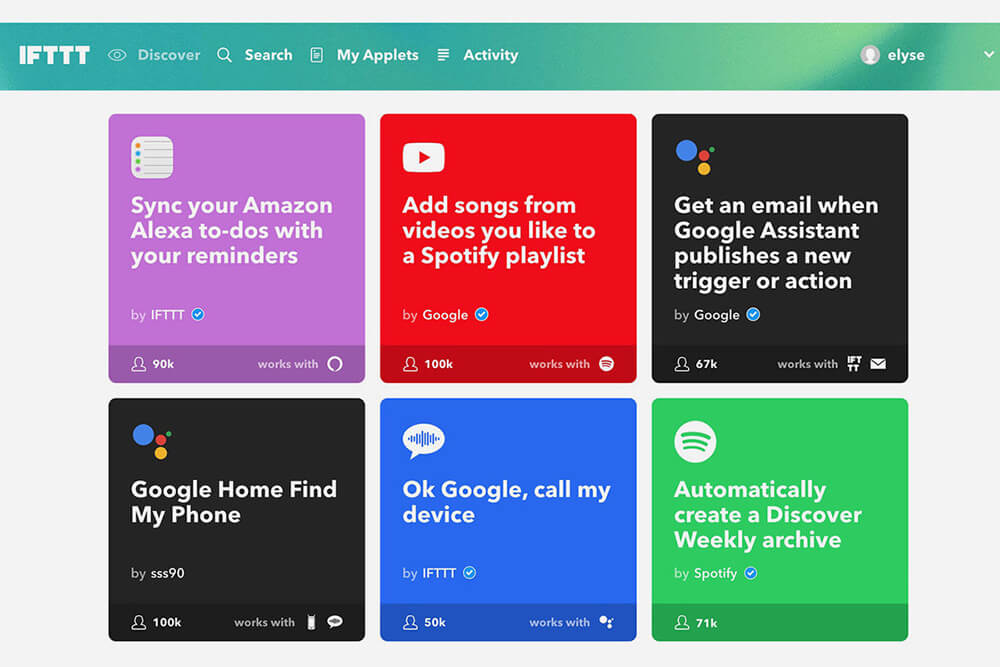This screenshot has height=667, width=1000.
Task: Click the speech bubble icon on the Ok Google applet
Action: tap(423, 440)
